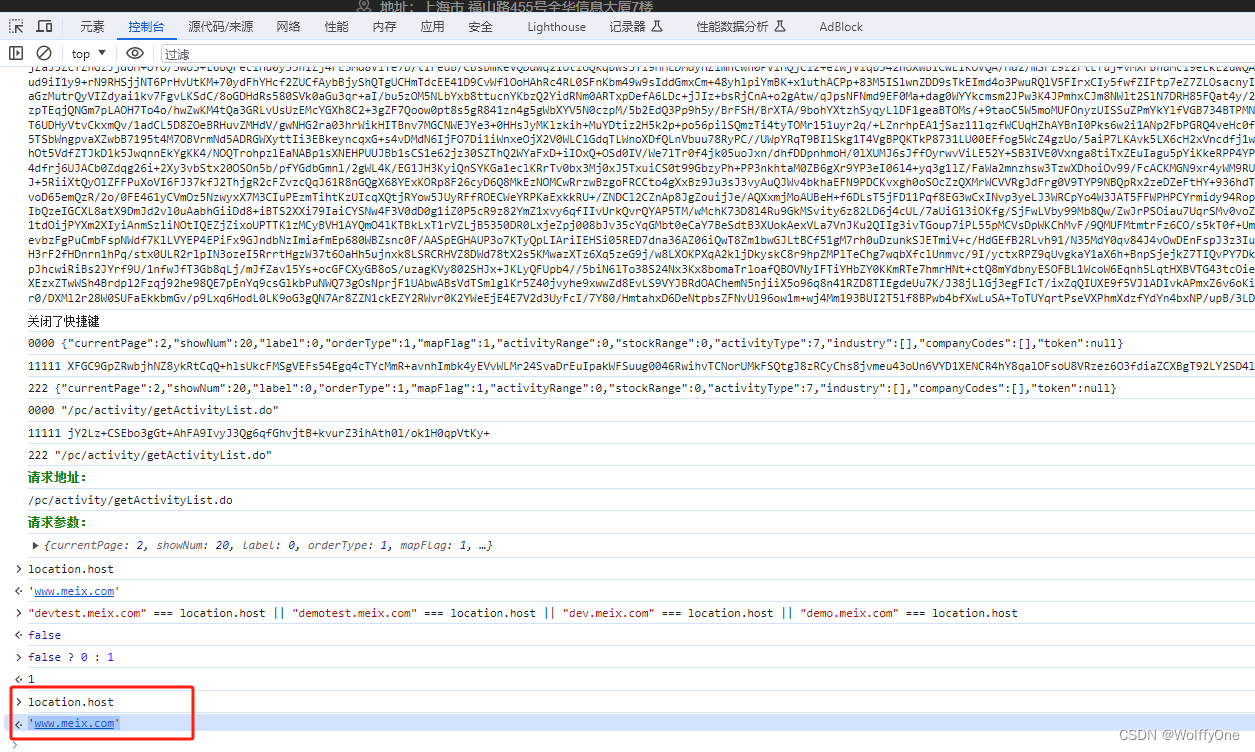The image size is (1255, 752).
Task: Click the 请求参数: green label
Action: coord(57,522)
